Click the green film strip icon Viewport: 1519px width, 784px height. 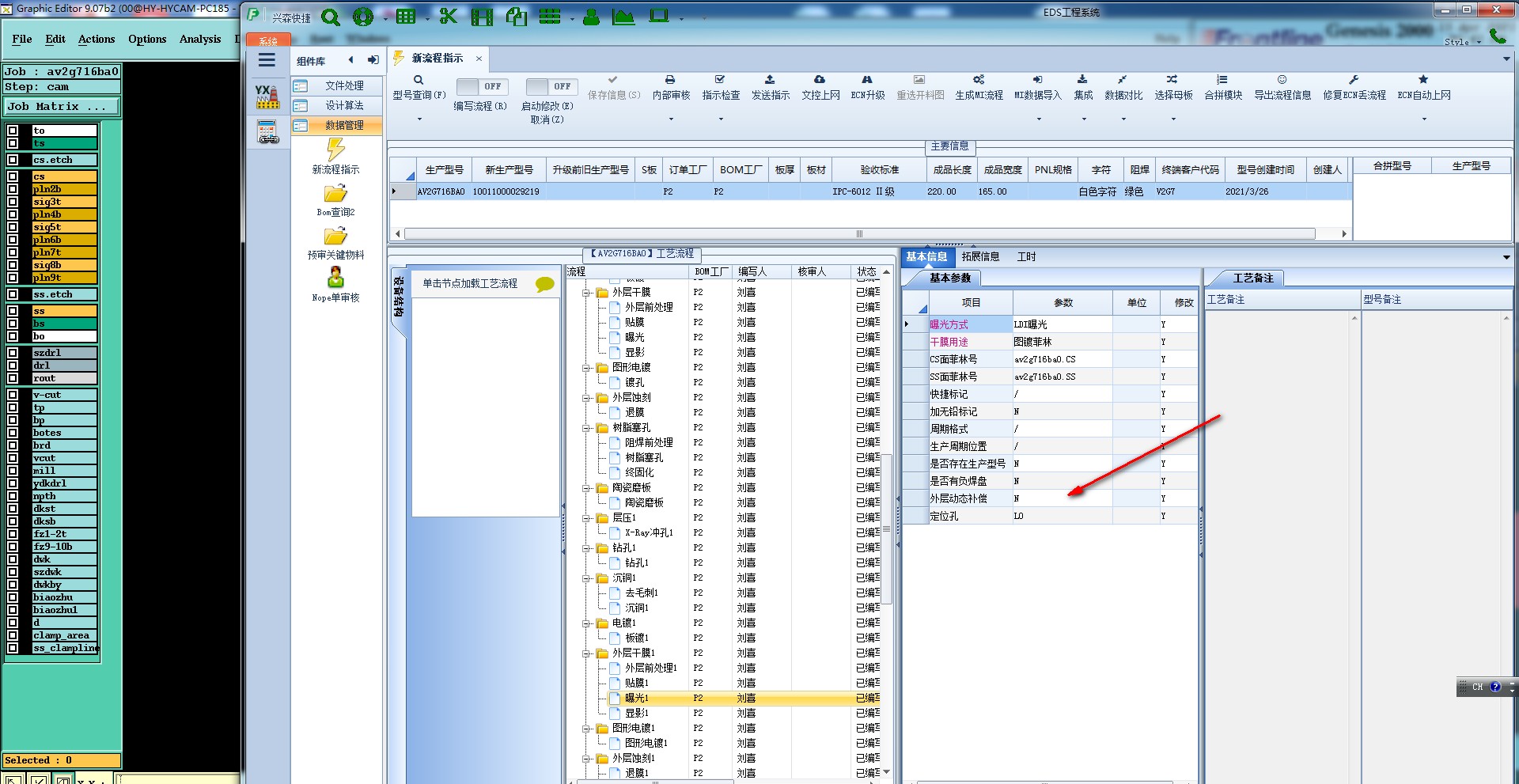(x=482, y=17)
